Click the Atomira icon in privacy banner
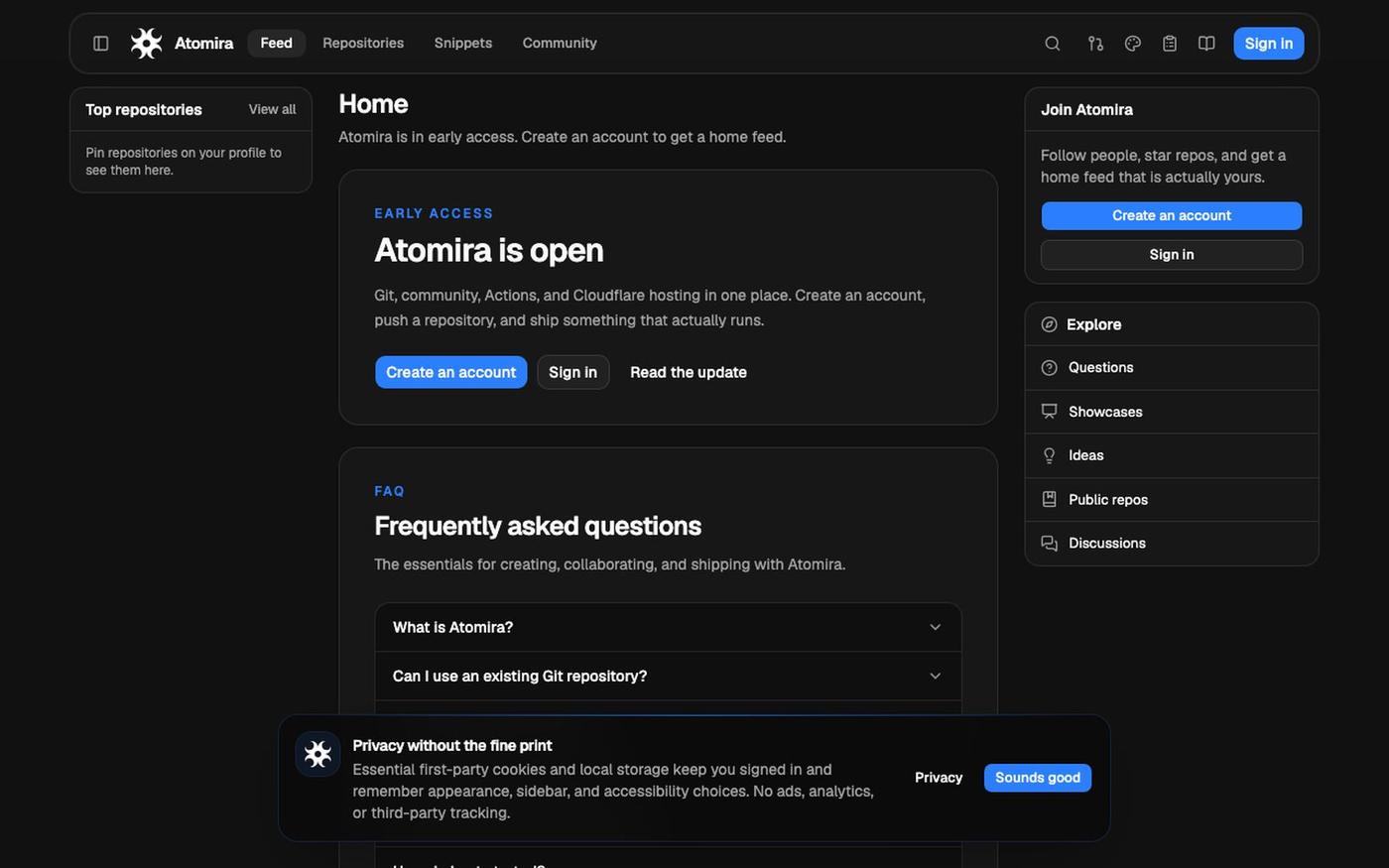The height and width of the screenshot is (868, 1389). (317, 755)
